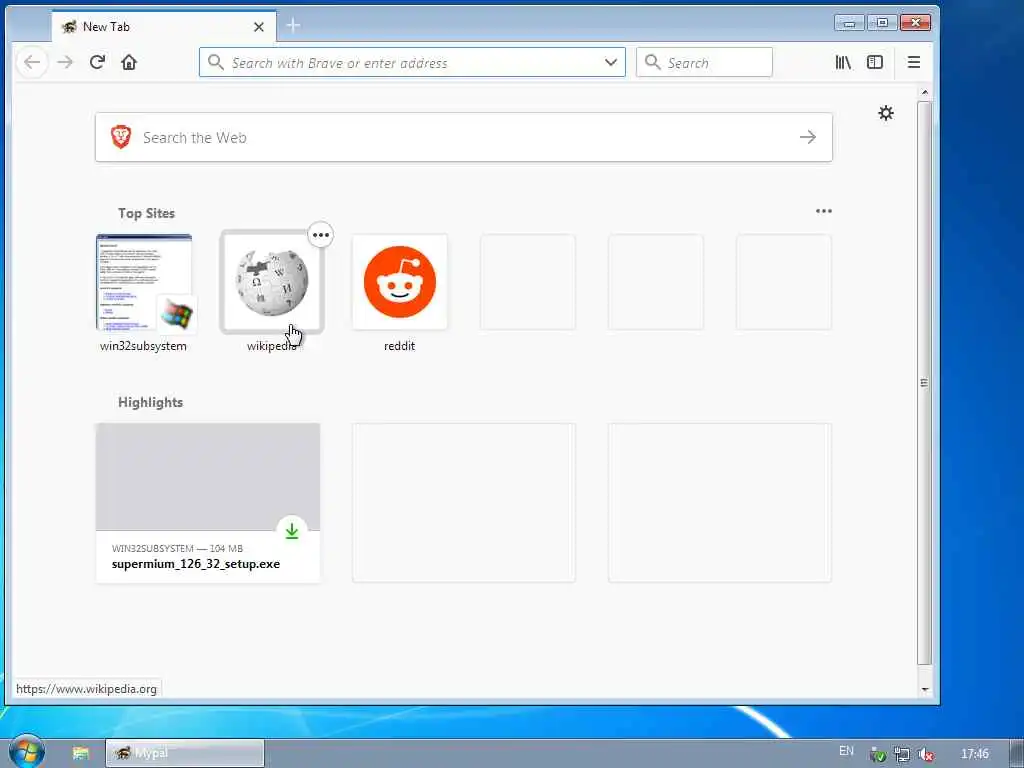The image size is (1024, 768).
Task: Submit web search with arrow button
Action: pyautogui.click(x=808, y=137)
